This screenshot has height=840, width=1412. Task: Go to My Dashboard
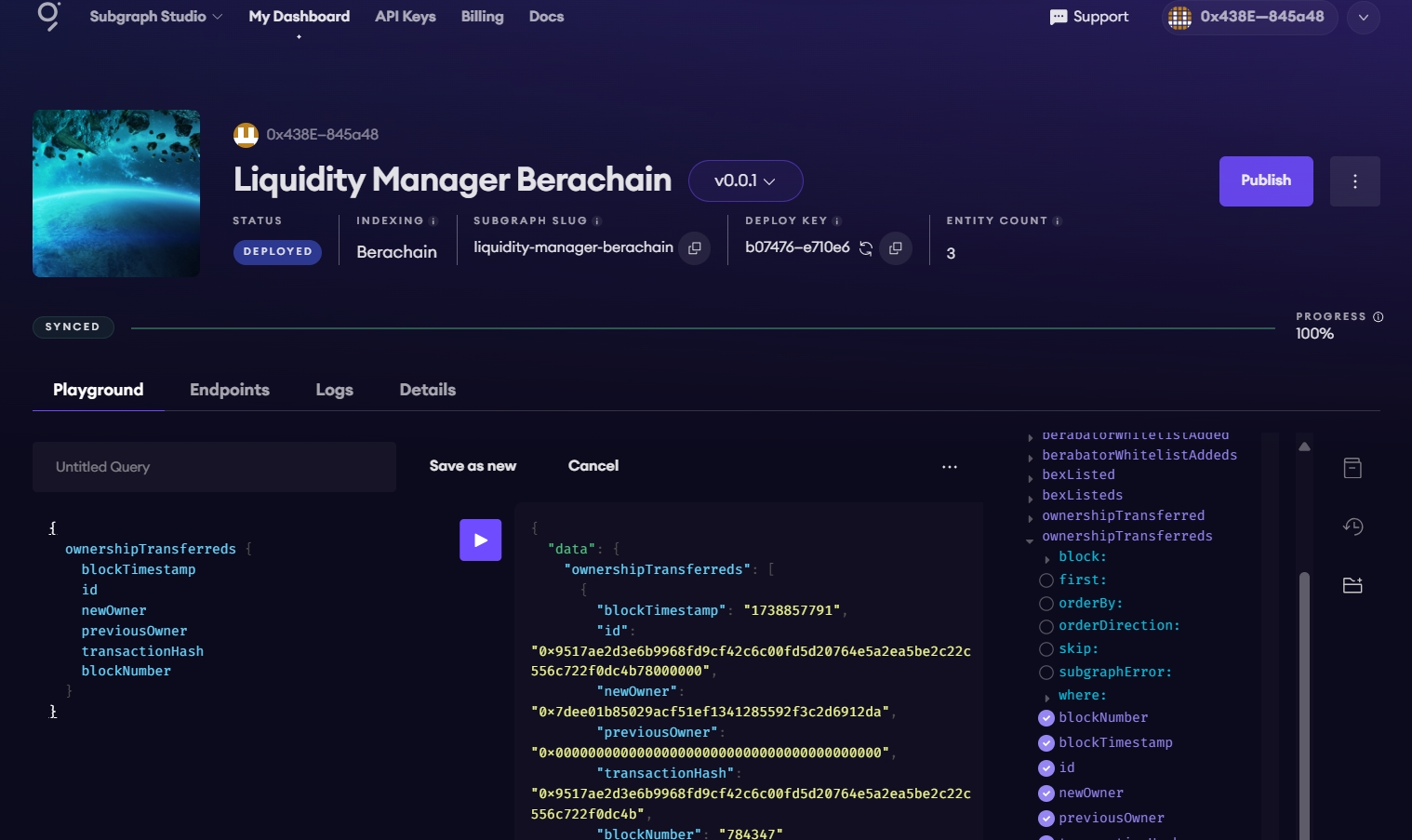(x=300, y=17)
